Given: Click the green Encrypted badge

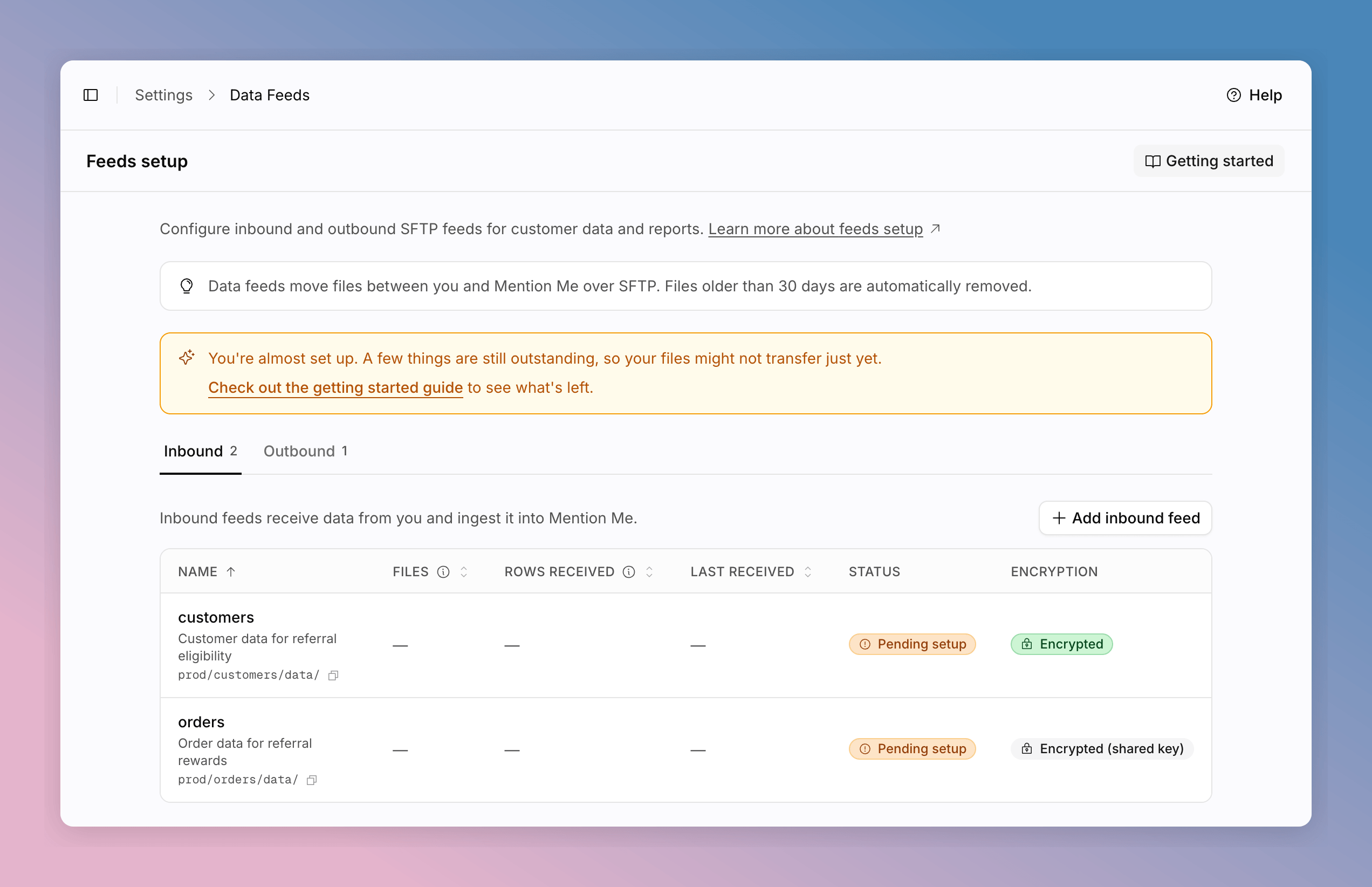Looking at the screenshot, I should coord(1062,644).
